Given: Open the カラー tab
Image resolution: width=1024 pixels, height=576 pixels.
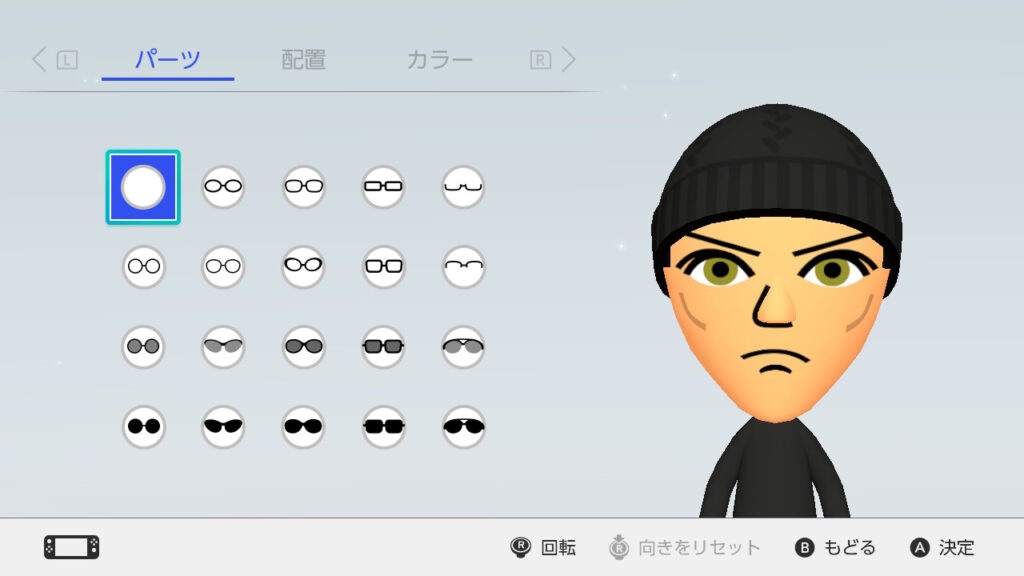Looking at the screenshot, I should pos(440,59).
